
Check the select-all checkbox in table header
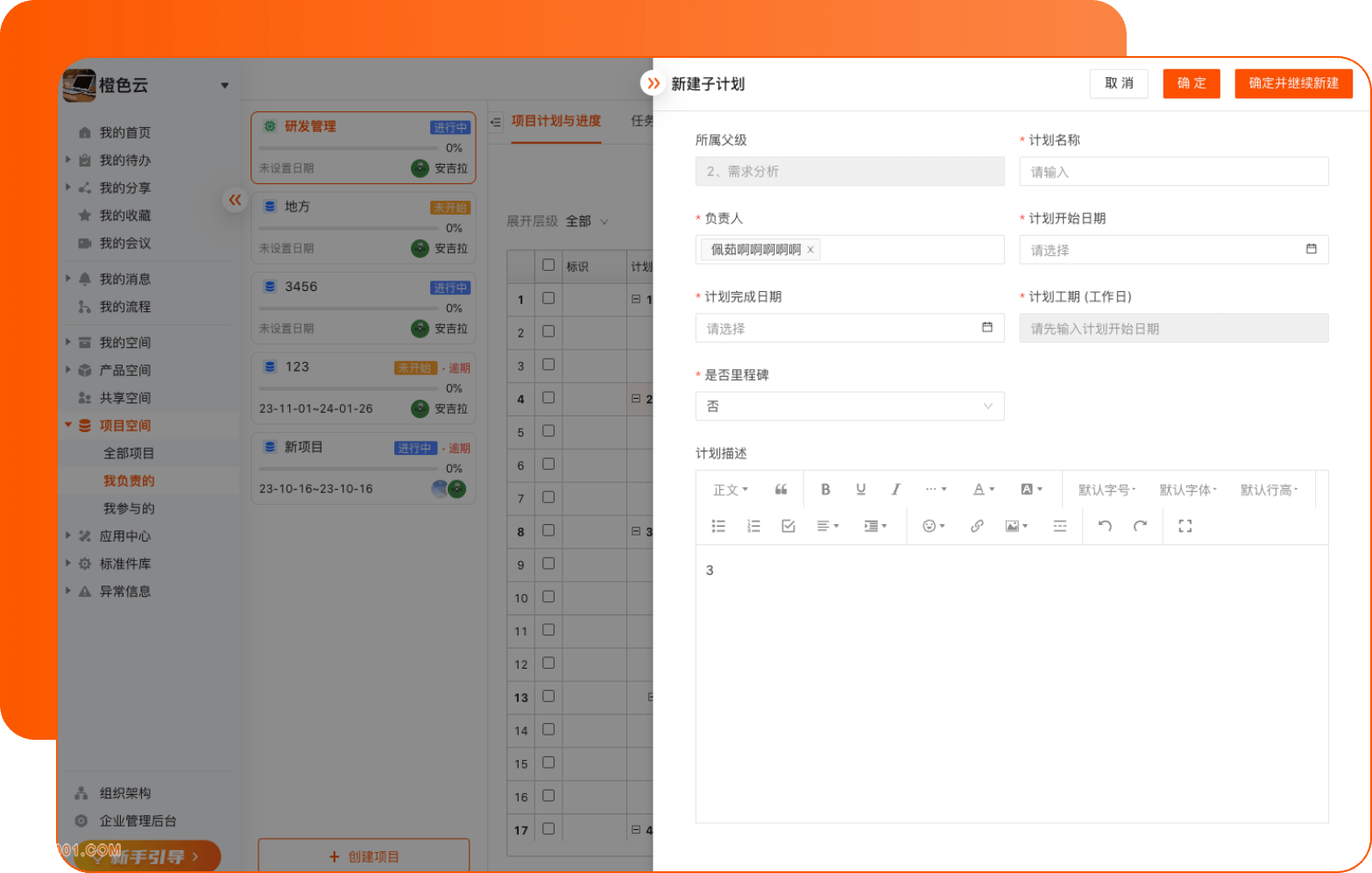coord(548,266)
